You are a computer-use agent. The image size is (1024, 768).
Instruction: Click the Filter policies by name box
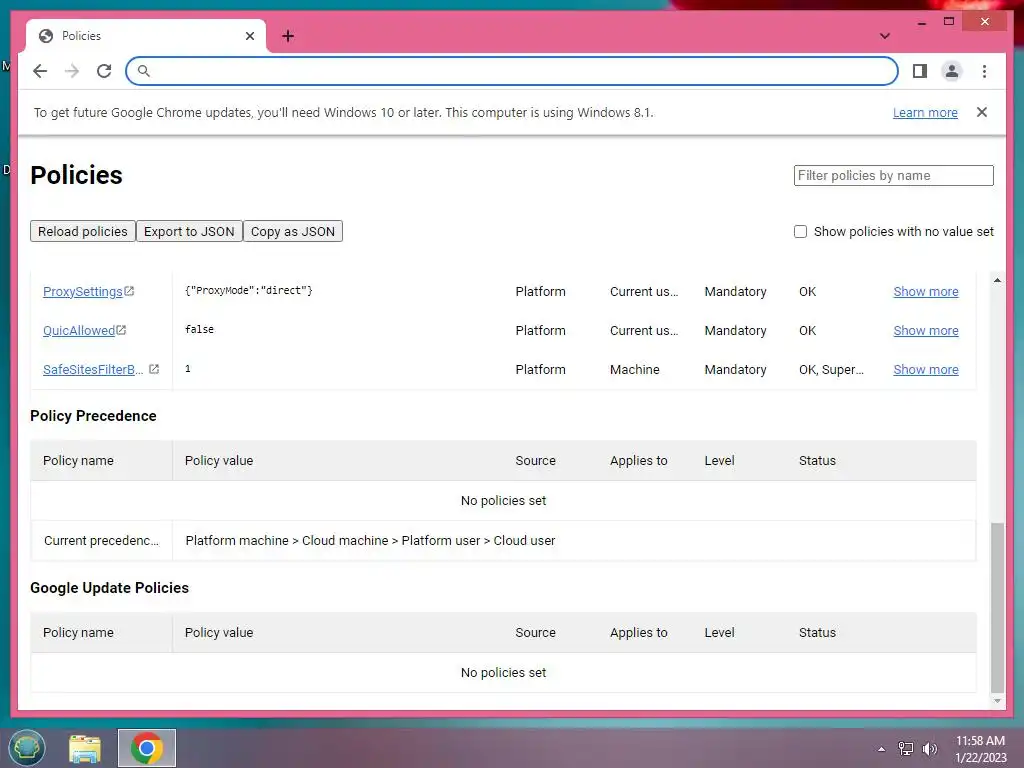(x=893, y=176)
